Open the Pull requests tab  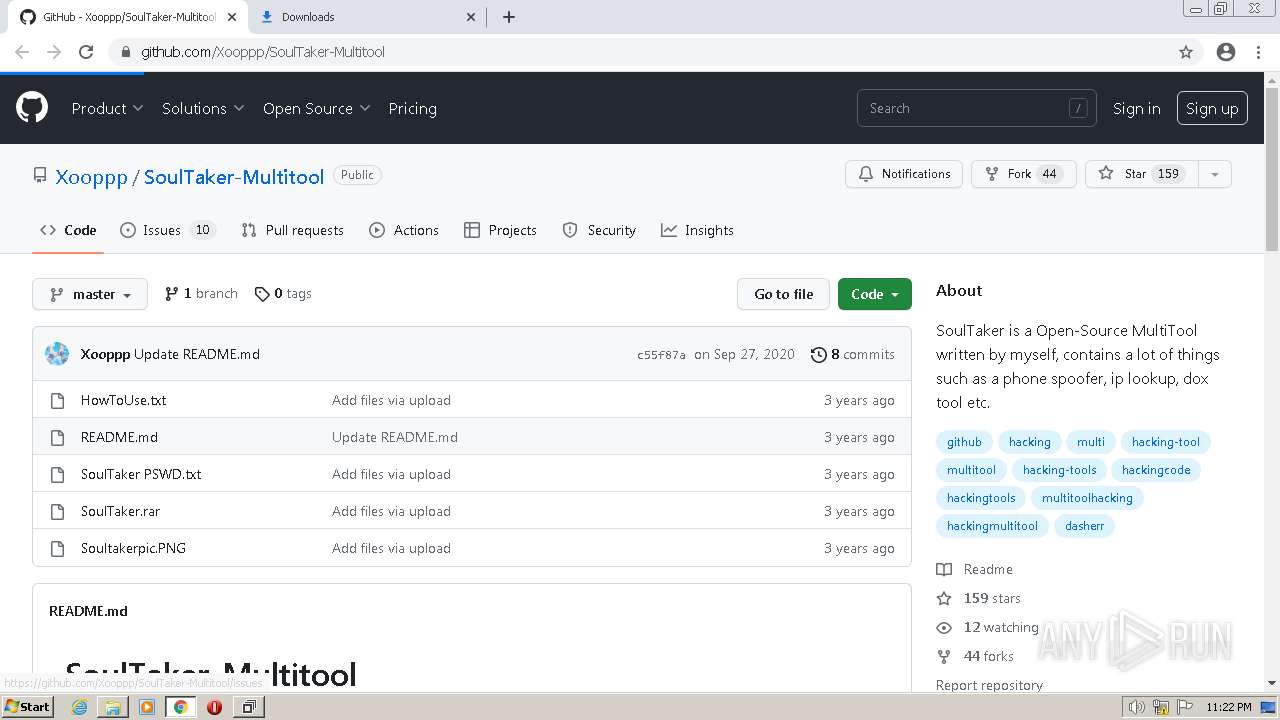[292, 230]
